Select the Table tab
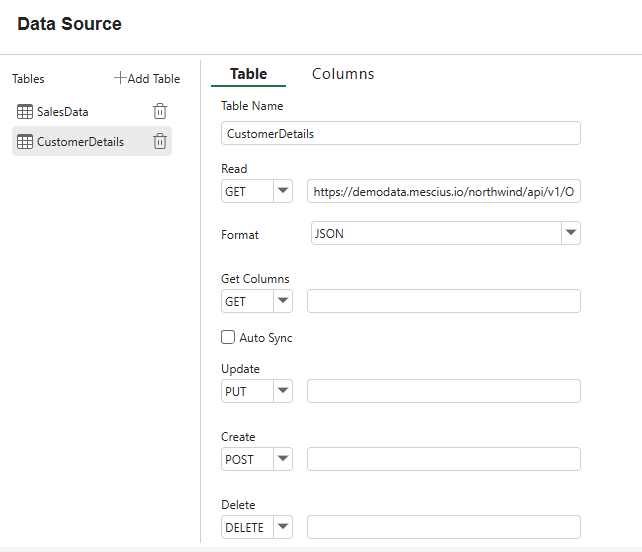This screenshot has width=642, height=552. 248,74
